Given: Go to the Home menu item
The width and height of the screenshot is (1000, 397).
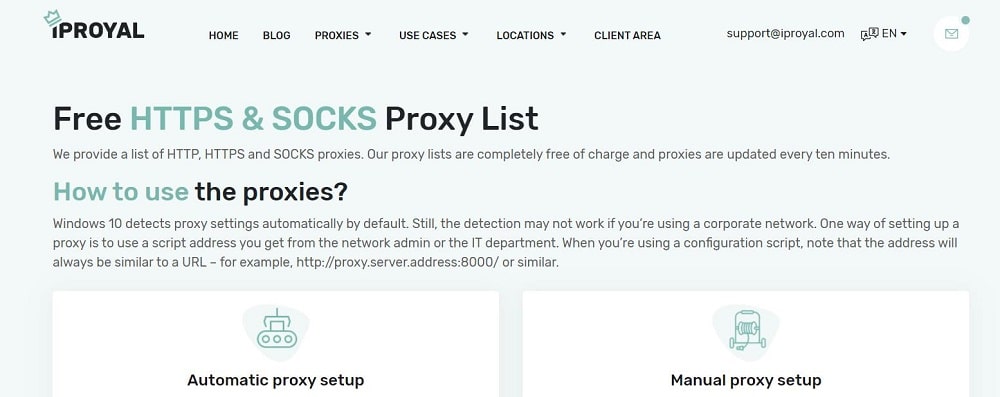Looking at the screenshot, I should tap(223, 36).
